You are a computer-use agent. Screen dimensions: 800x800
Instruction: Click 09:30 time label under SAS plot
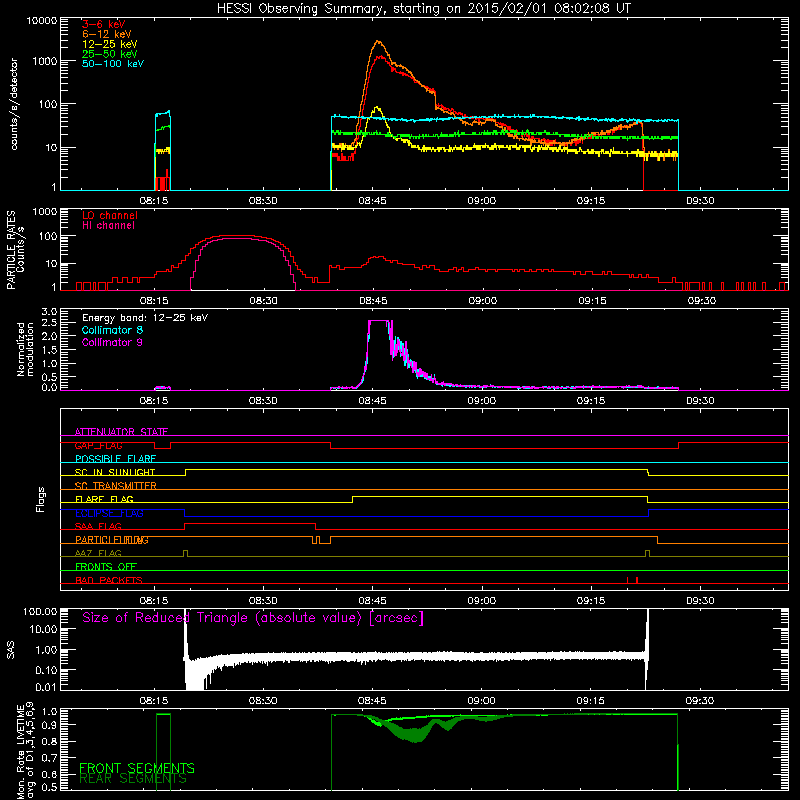click(701, 701)
